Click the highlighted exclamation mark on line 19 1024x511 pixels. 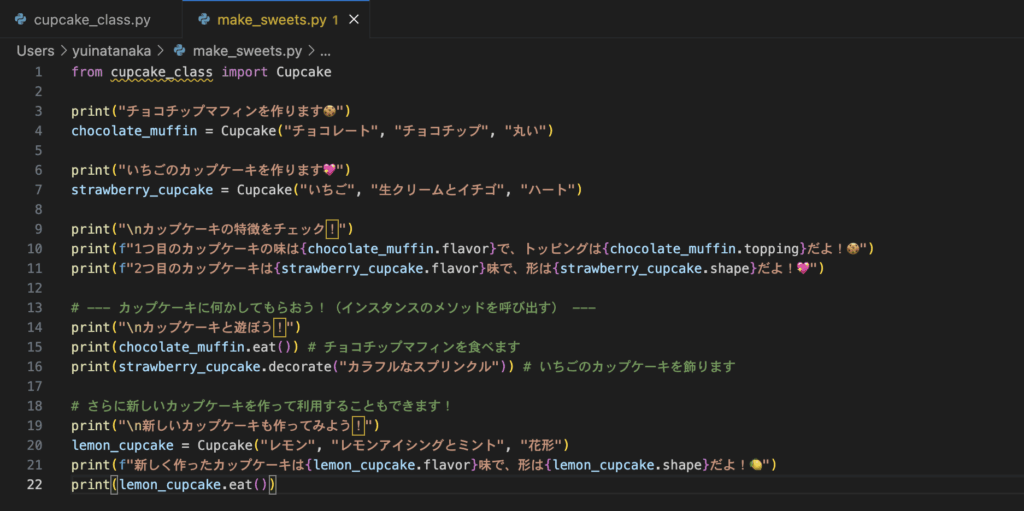pos(359,425)
